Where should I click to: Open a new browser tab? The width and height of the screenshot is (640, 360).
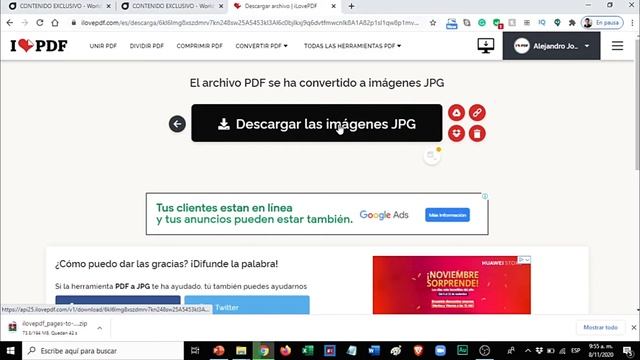(x=351, y=6)
